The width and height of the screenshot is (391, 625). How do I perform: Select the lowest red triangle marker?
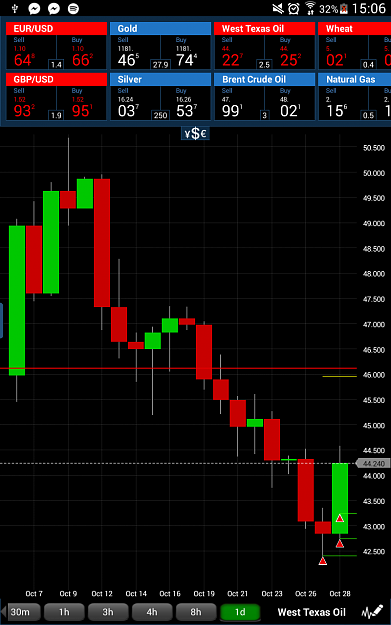(x=323, y=561)
